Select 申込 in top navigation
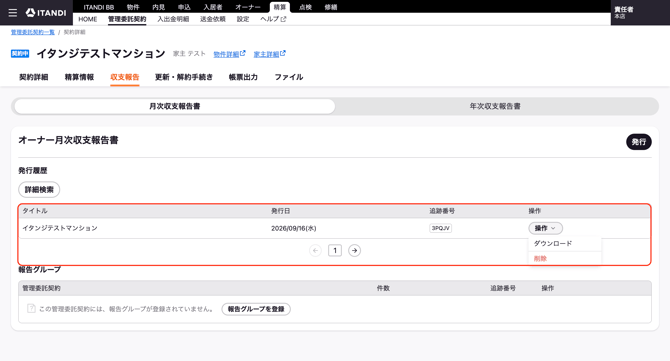 click(184, 7)
